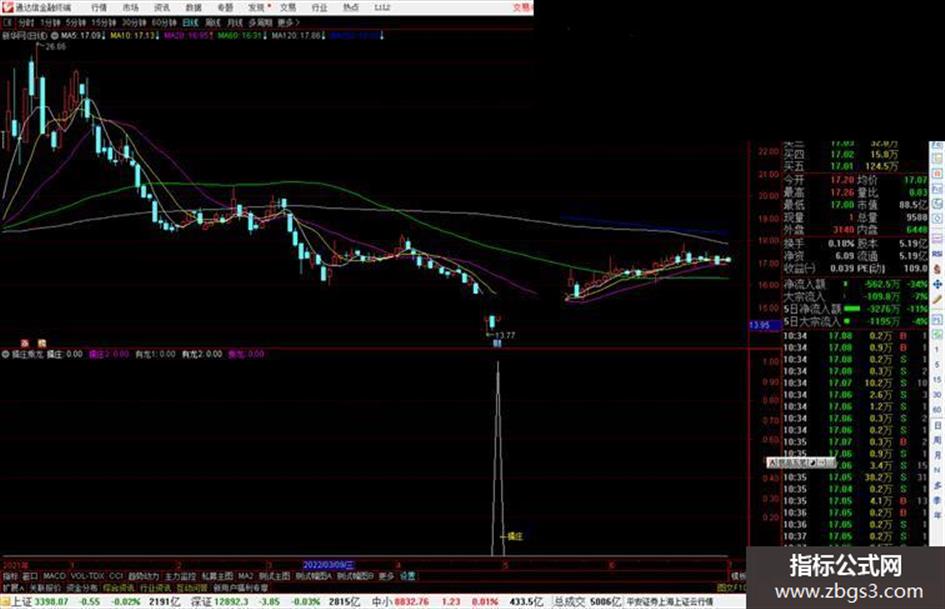Image resolution: width=945 pixels, height=609 pixels.
Task: Select the 30-minute shortcut in right toolbar
Action: [937, 395]
